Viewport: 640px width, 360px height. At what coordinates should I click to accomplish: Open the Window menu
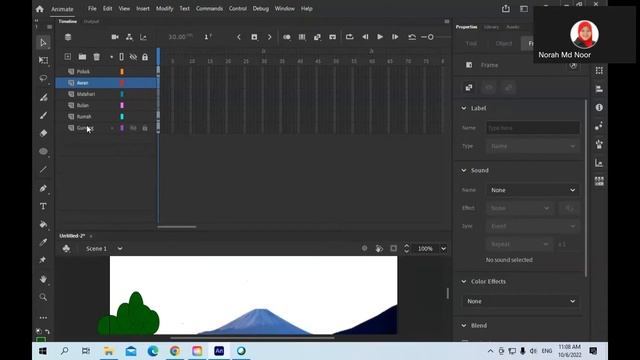click(x=284, y=9)
